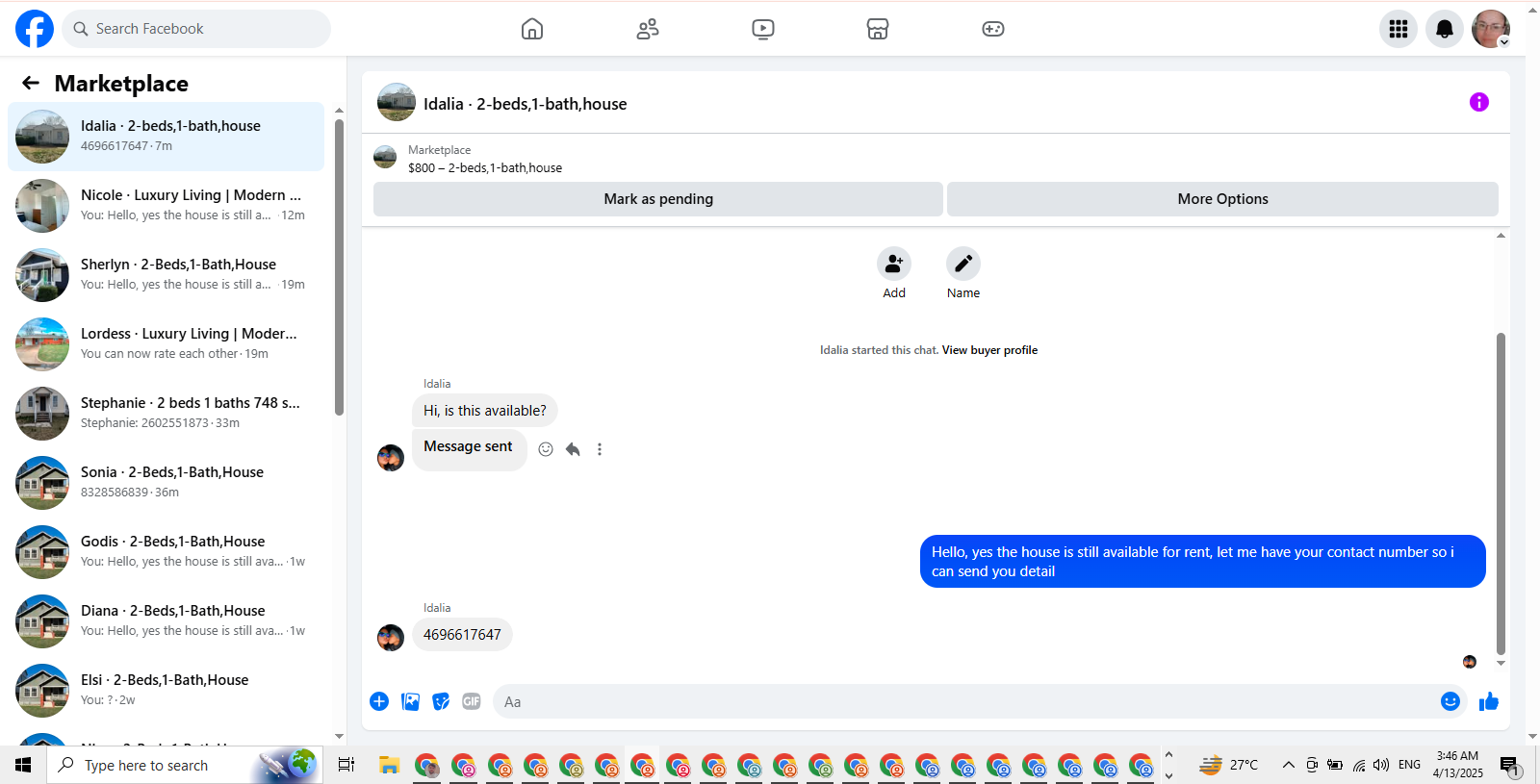Click the More Options button
Viewport: 1540px width, 784px height.
(x=1222, y=199)
